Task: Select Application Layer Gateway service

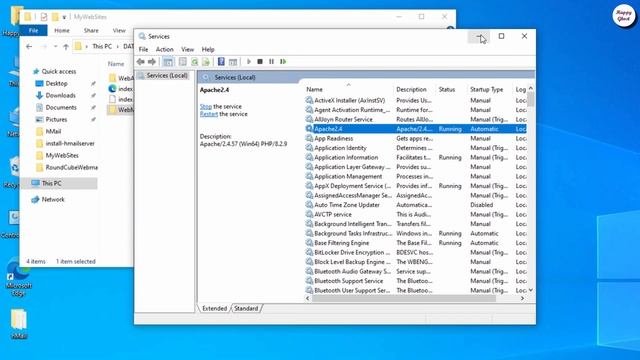Action: (416, 167)
